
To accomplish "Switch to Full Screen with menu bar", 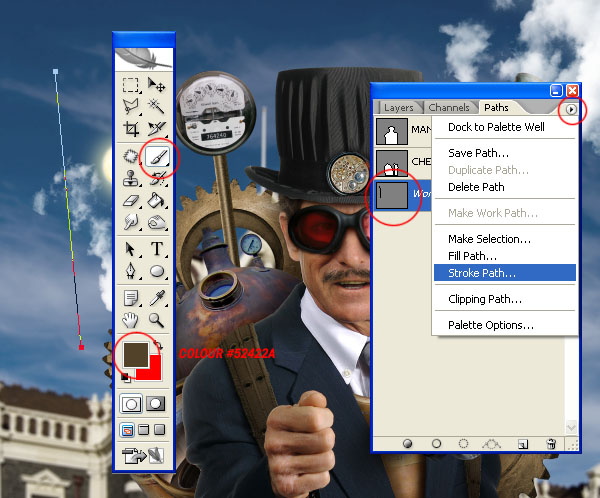I will coord(144,429).
